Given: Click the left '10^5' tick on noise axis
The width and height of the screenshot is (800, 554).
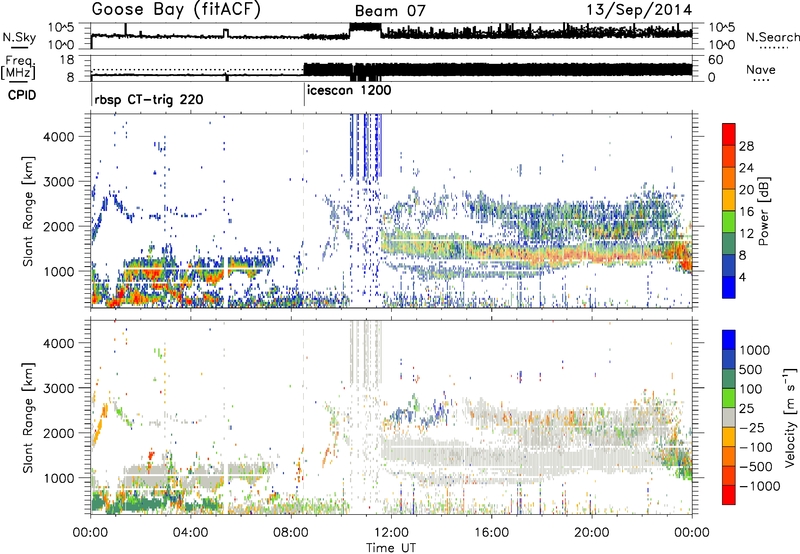Looking at the screenshot, I should [61, 28].
